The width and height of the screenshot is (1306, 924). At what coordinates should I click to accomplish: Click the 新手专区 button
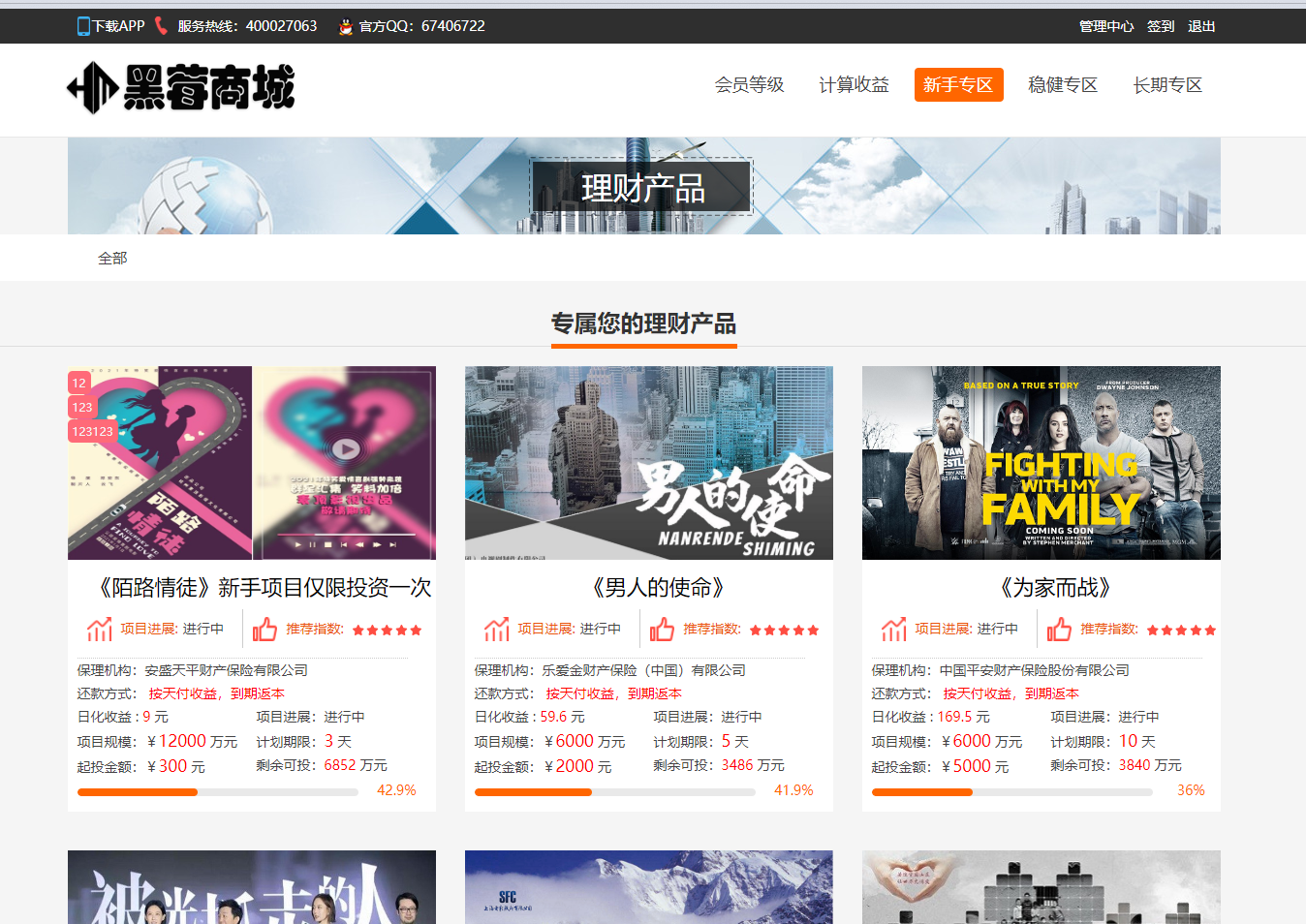click(958, 84)
